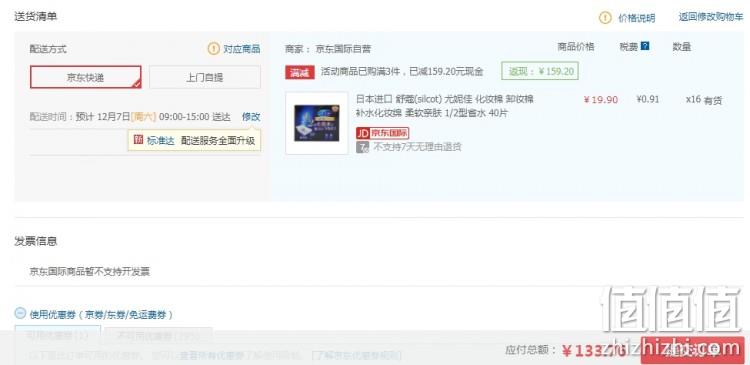
Task: Switch to the 可用优惠券 tab
Action: (58, 335)
